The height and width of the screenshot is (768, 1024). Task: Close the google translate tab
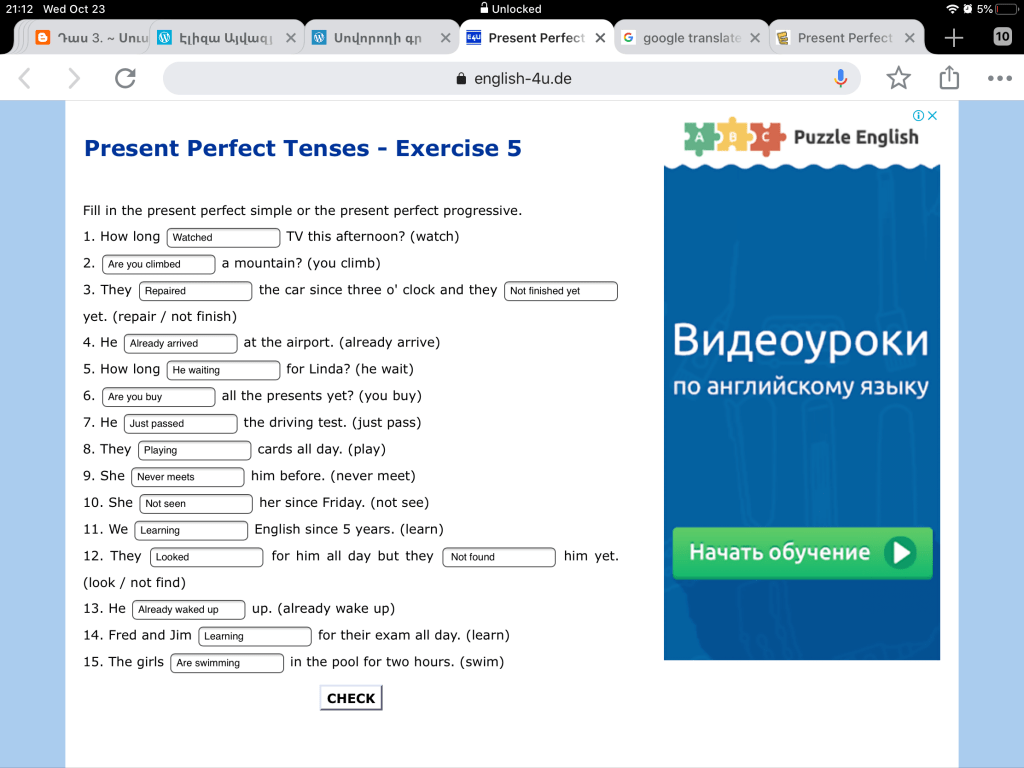click(x=754, y=38)
